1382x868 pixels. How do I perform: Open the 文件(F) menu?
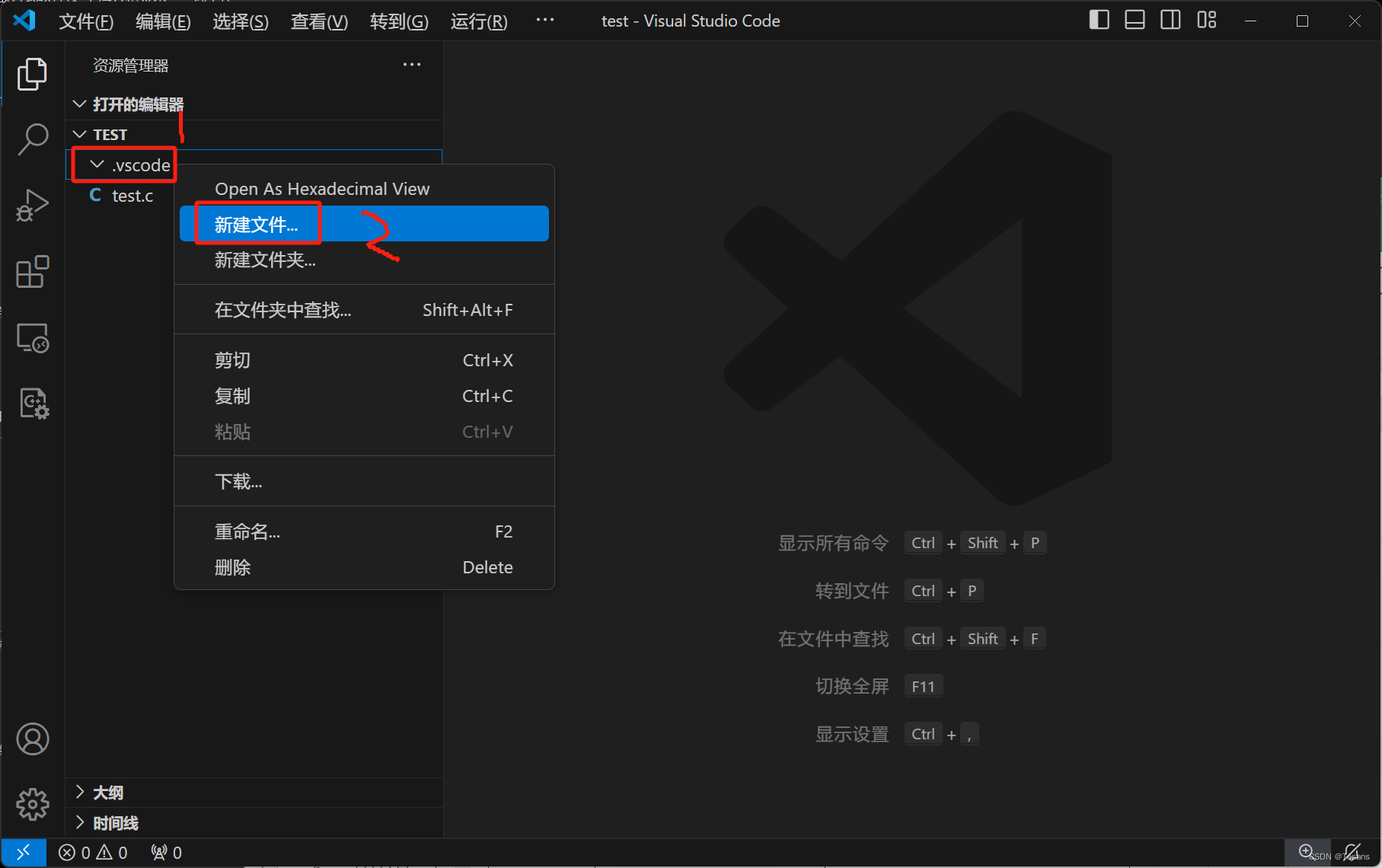[x=86, y=21]
